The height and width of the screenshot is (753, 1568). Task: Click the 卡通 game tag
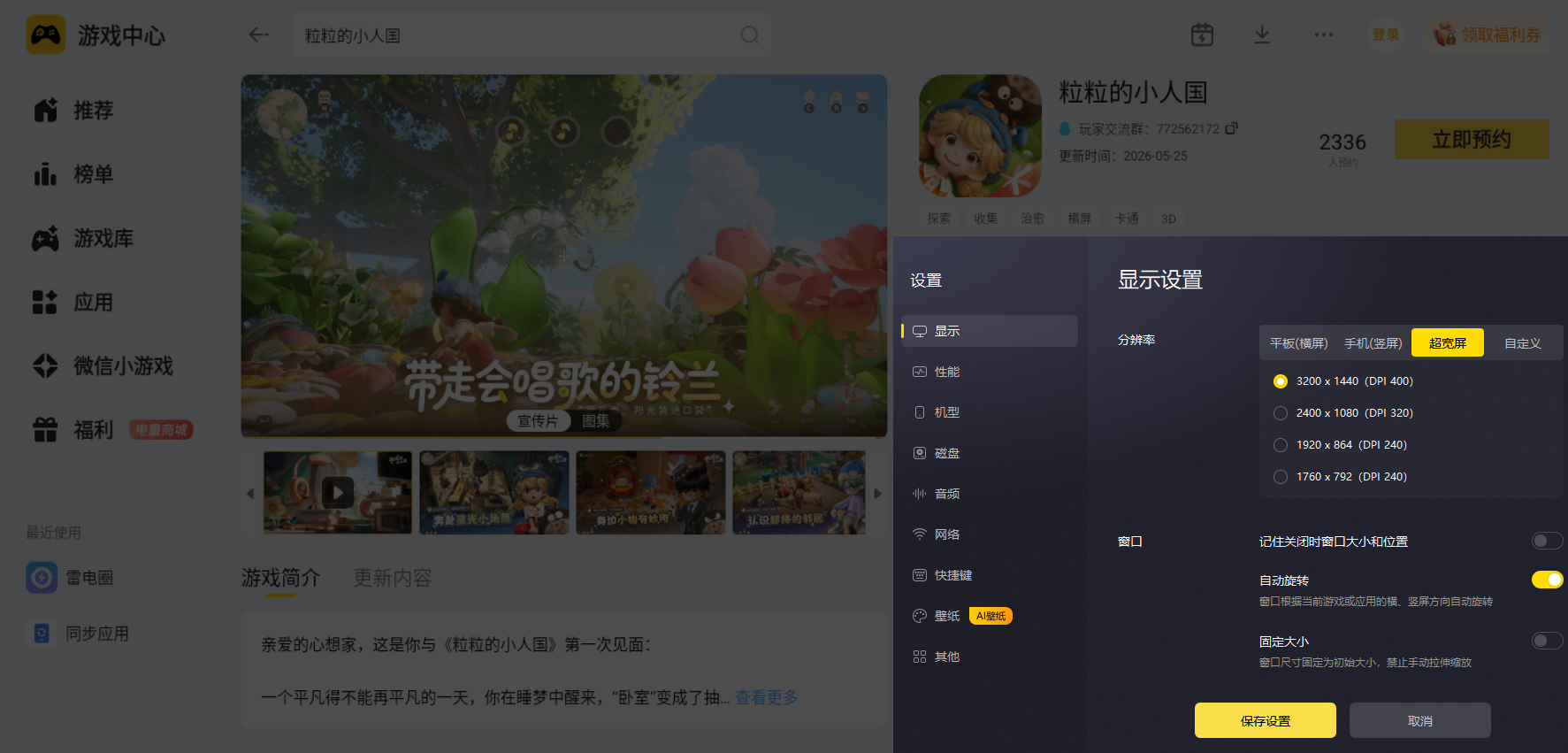(x=1127, y=219)
